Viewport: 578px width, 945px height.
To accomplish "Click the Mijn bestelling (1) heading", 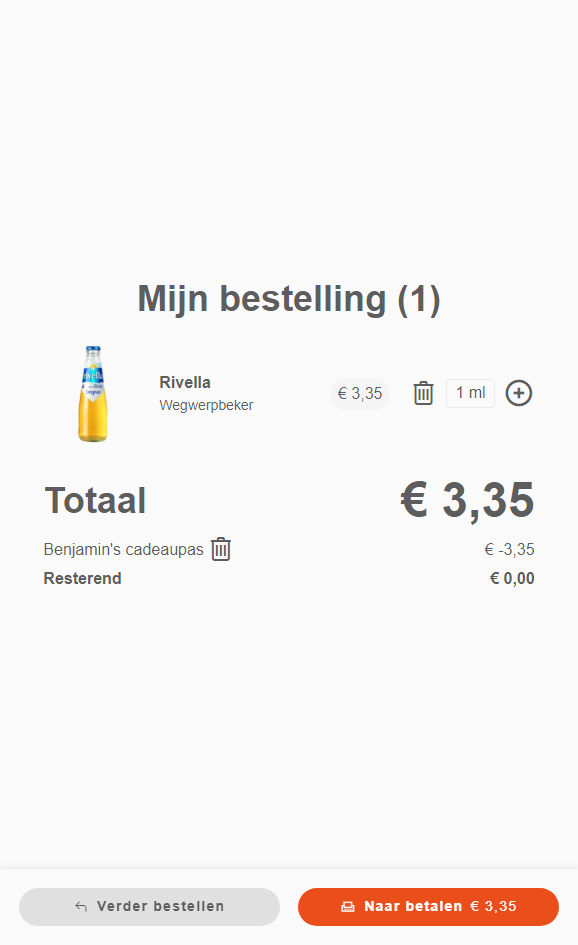I will tap(289, 299).
